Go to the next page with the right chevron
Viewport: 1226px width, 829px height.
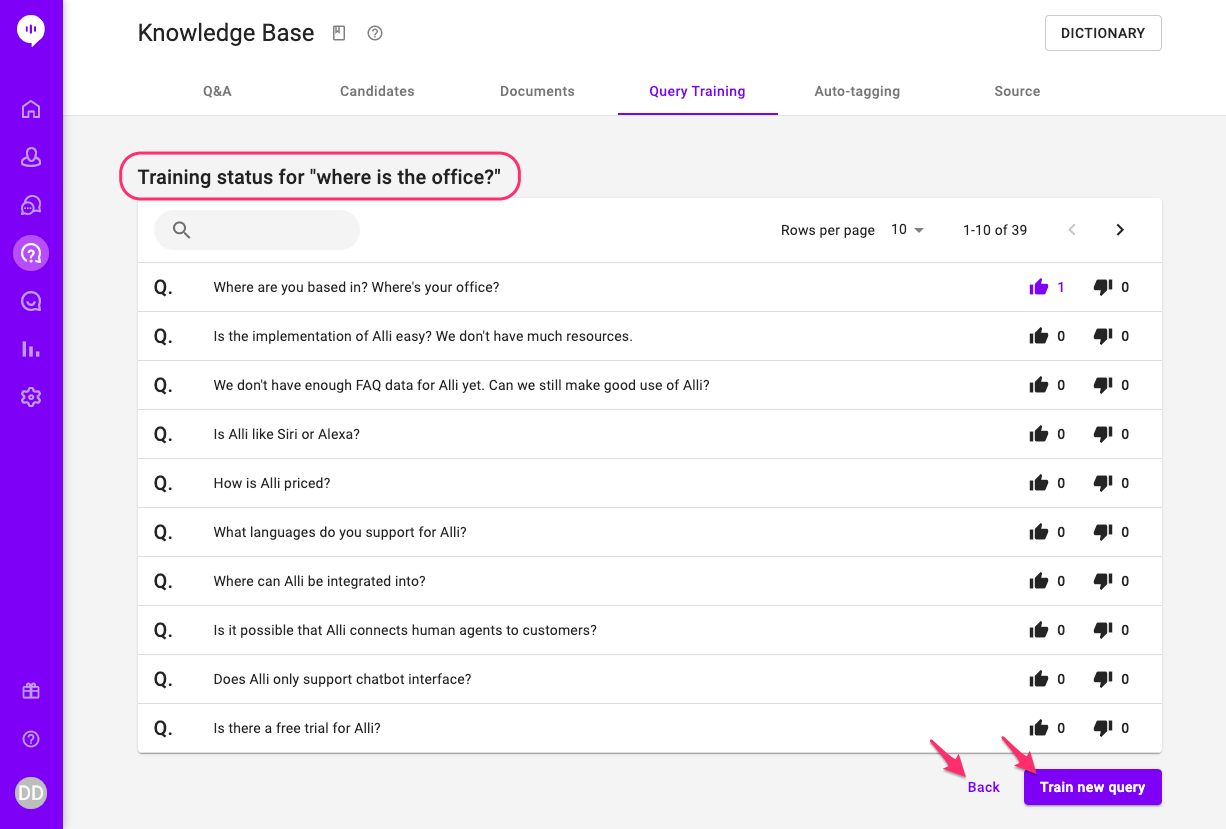click(x=1120, y=230)
